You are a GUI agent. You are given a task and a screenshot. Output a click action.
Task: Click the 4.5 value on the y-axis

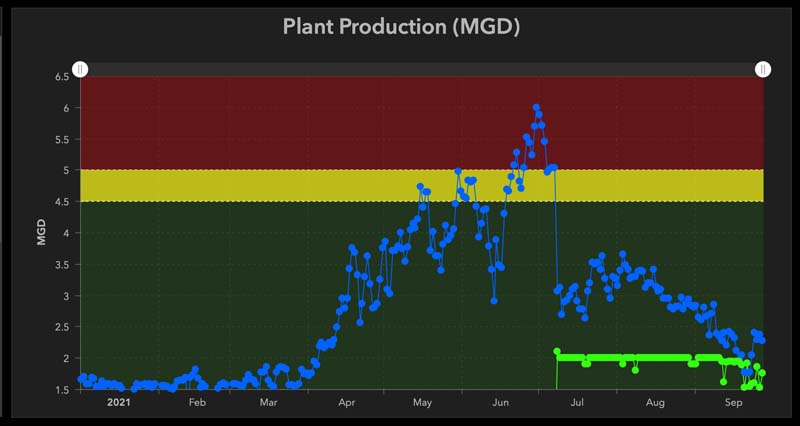tap(61, 202)
